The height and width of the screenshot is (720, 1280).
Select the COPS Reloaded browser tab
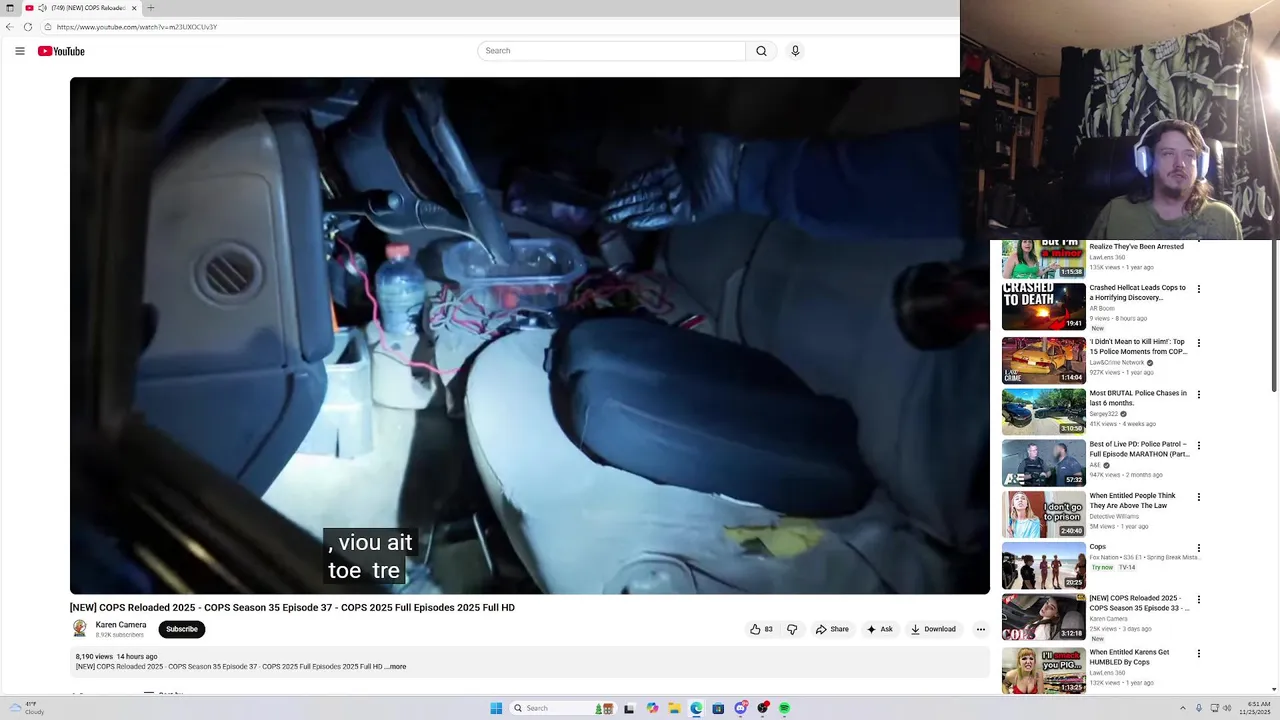(x=82, y=8)
